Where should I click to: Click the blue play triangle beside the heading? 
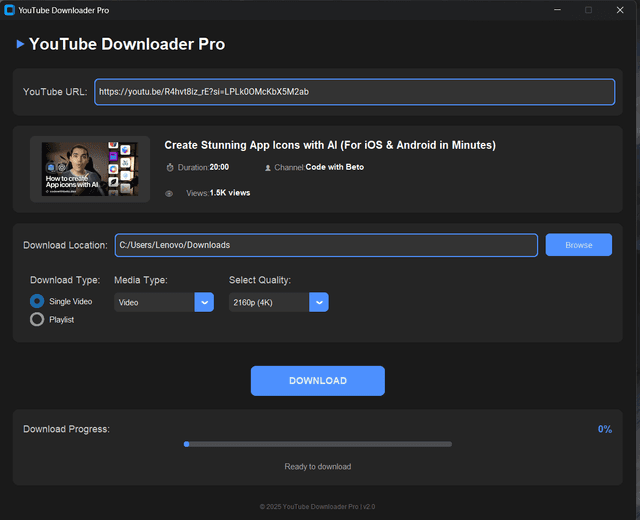point(20,44)
